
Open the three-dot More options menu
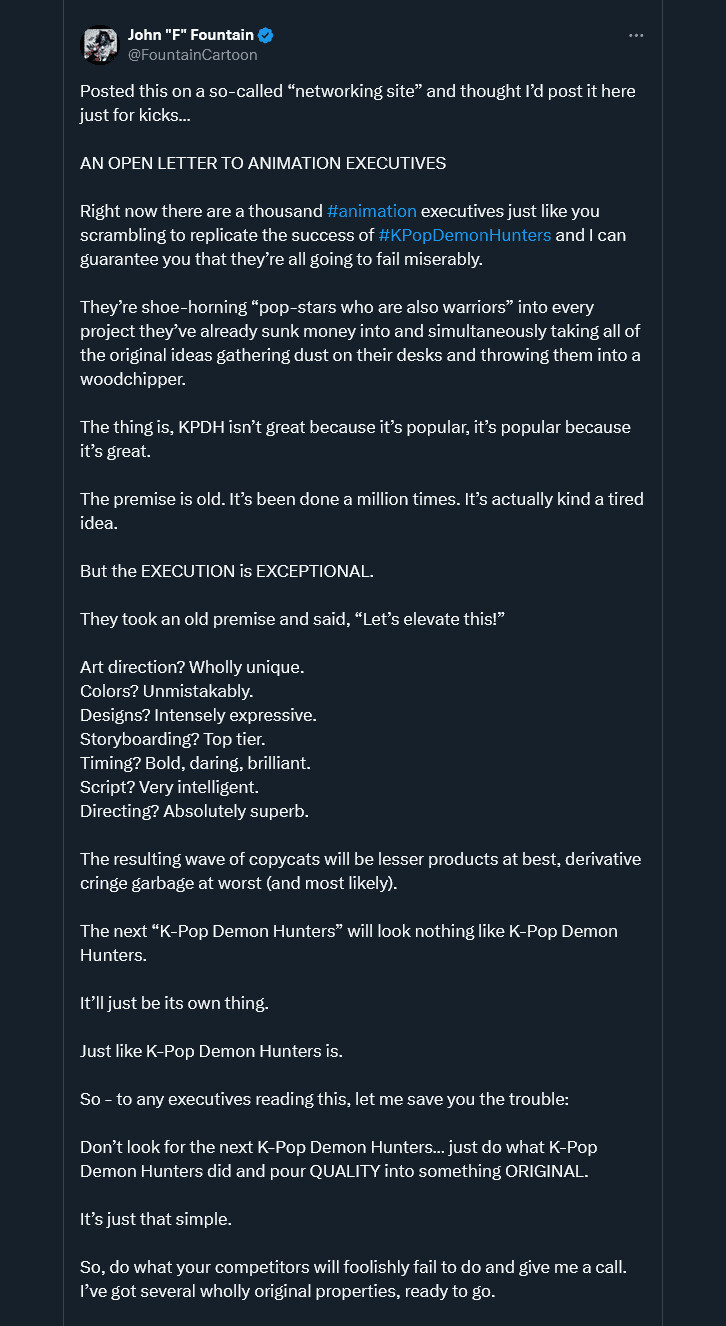click(x=636, y=36)
